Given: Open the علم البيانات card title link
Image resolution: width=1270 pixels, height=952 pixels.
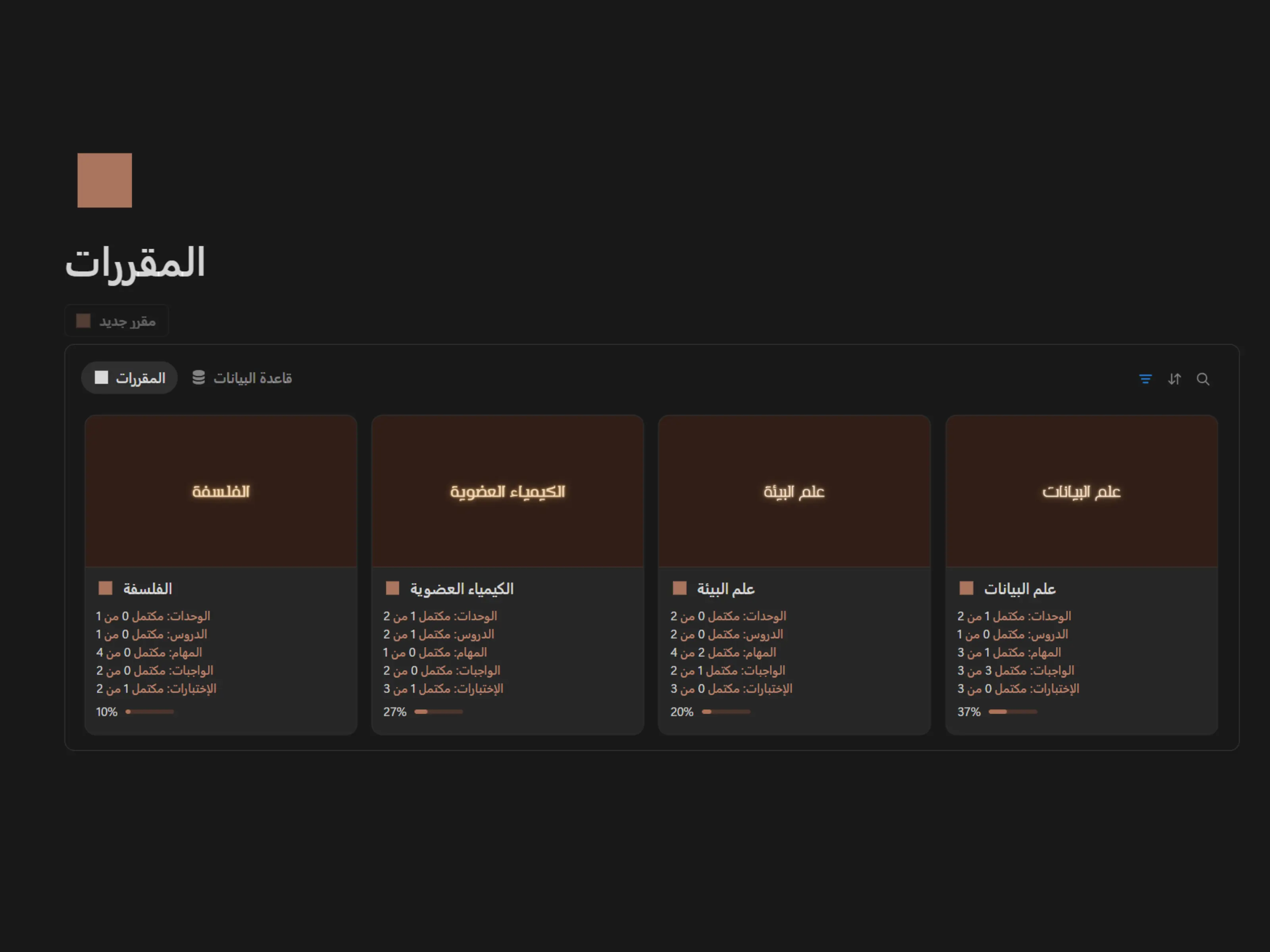Looking at the screenshot, I should coord(1020,589).
